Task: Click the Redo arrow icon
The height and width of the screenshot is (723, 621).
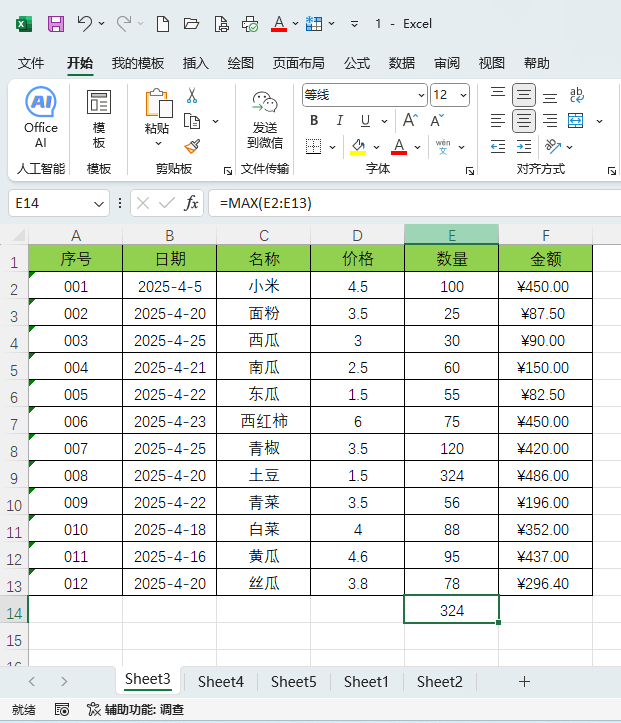Action: pyautogui.click(x=124, y=23)
